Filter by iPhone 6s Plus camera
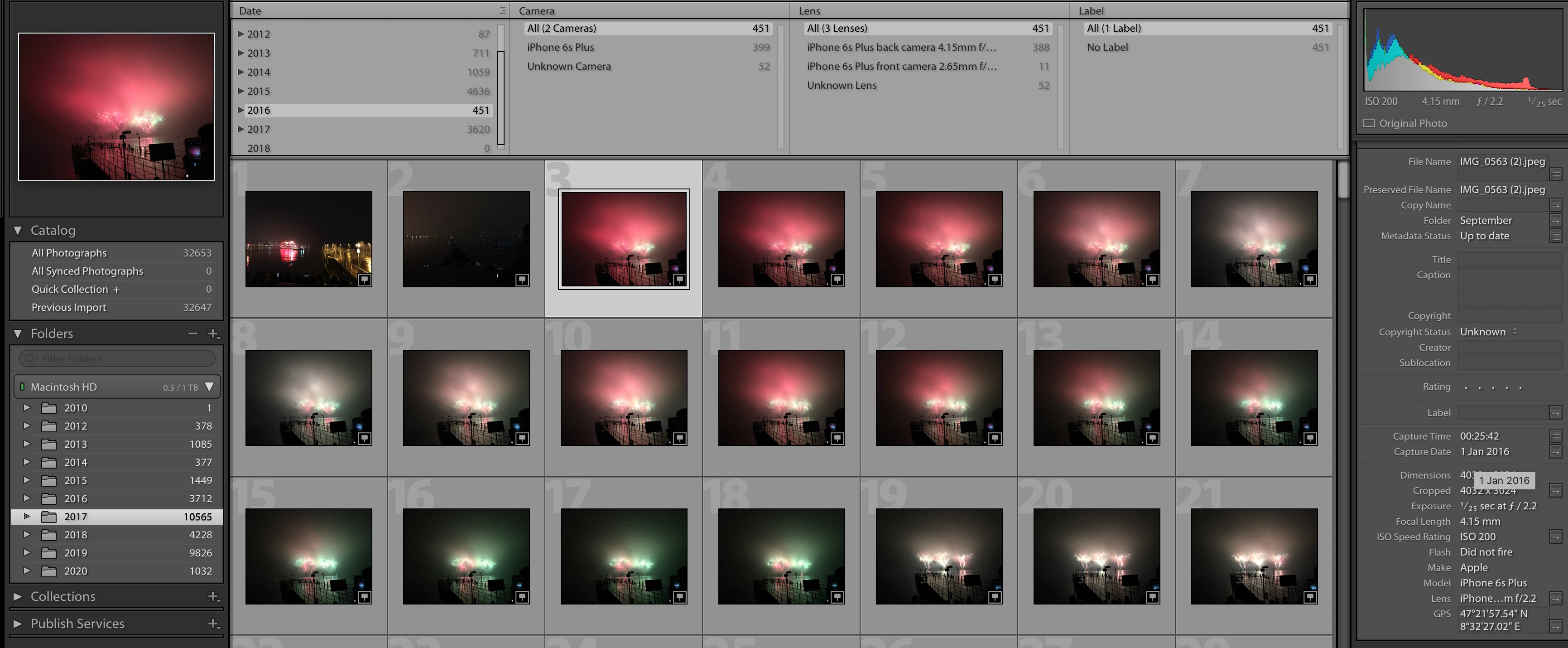This screenshot has height=648, width=1568. [x=560, y=48]
